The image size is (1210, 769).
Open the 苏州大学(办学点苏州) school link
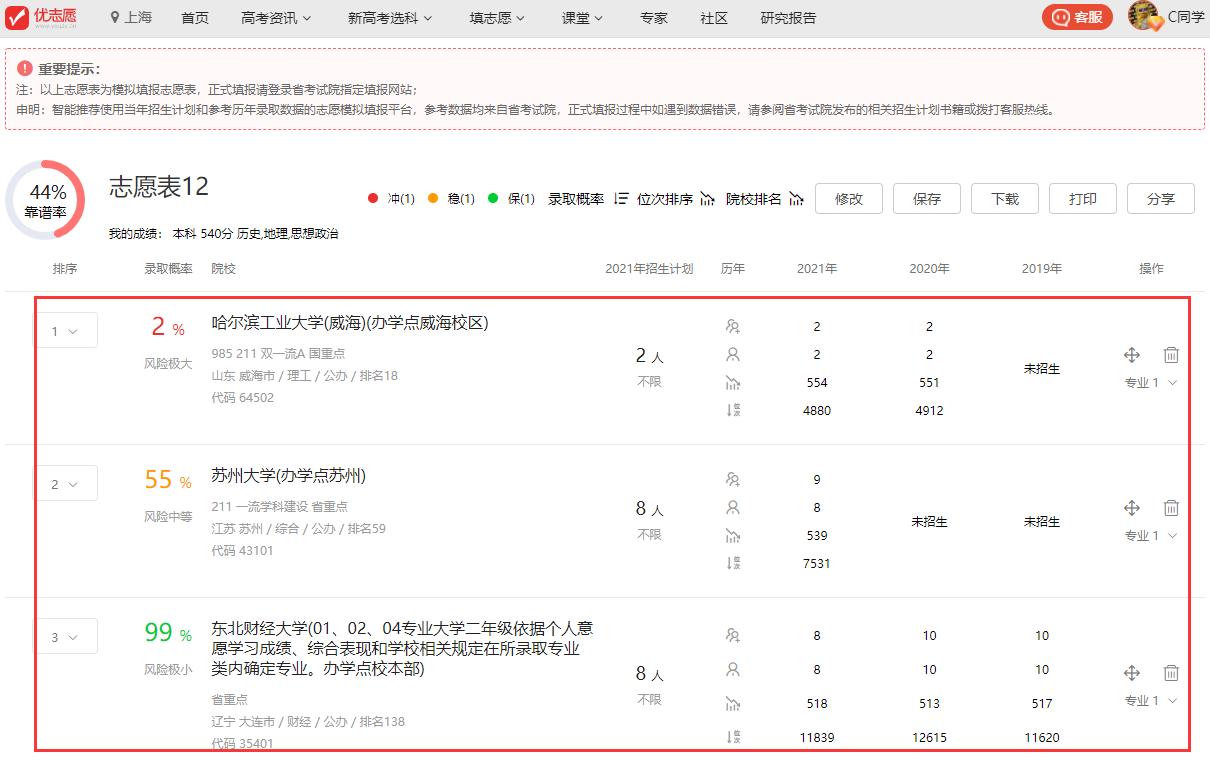click(x=289, y=475)
